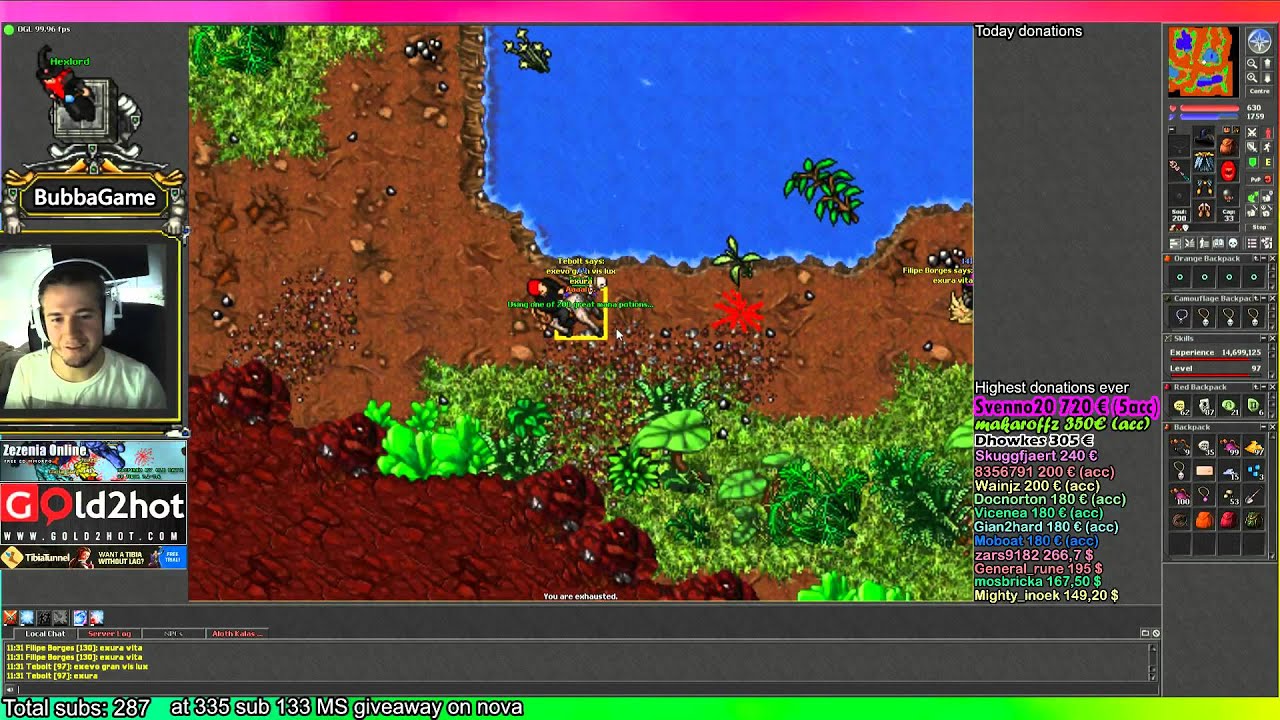Select the boots equipment slot
The width and height of the screenshot is (1280, 720).
tap(1203, 210)
